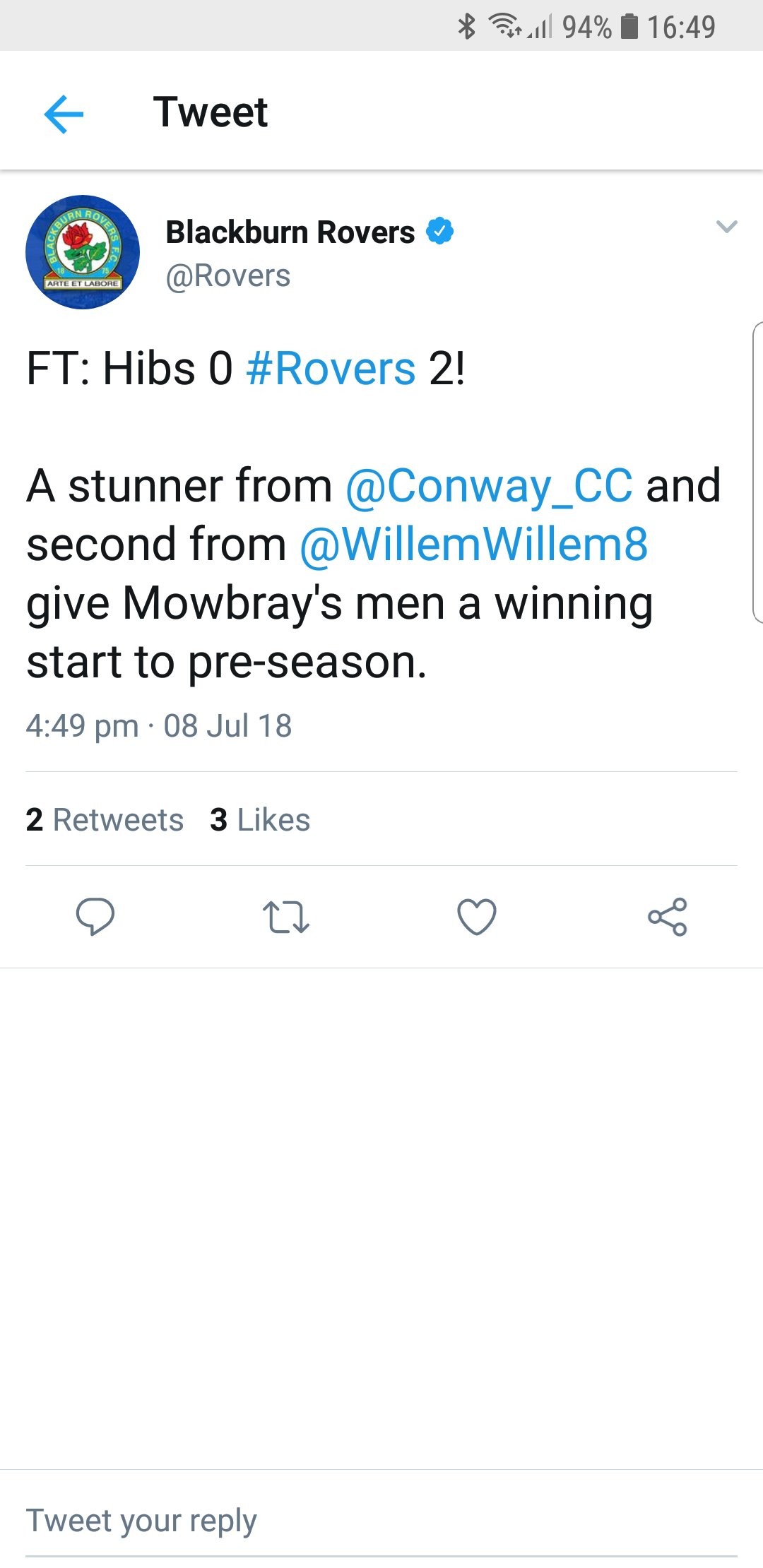Click the blue verified badge
The height and width of the screenshot is (1568, 763).
pos(440,231)
